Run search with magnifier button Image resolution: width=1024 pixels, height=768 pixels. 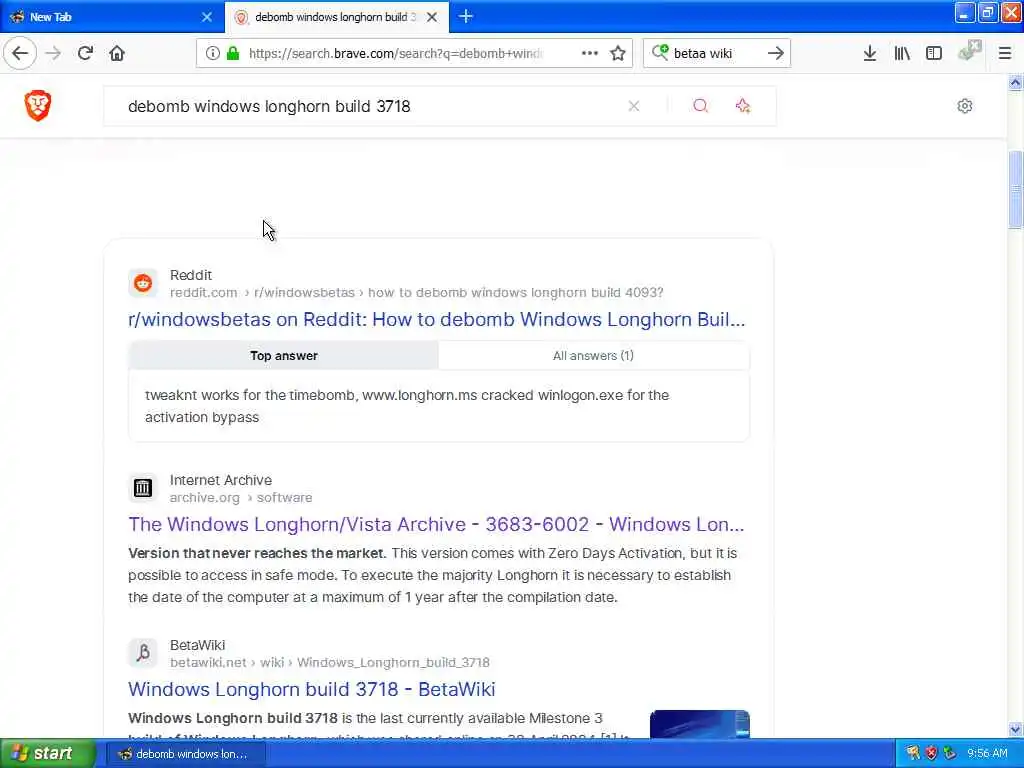700,106
